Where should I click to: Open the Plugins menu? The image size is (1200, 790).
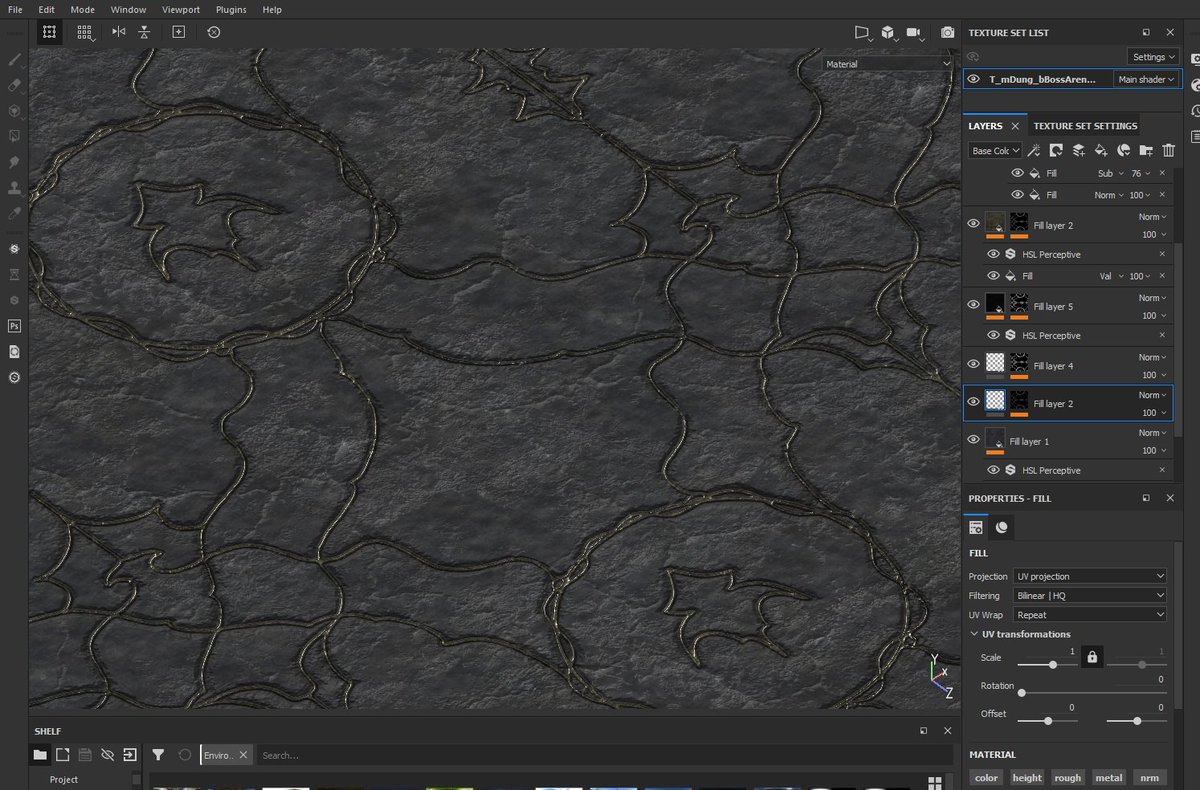click(x=231, y=9)
